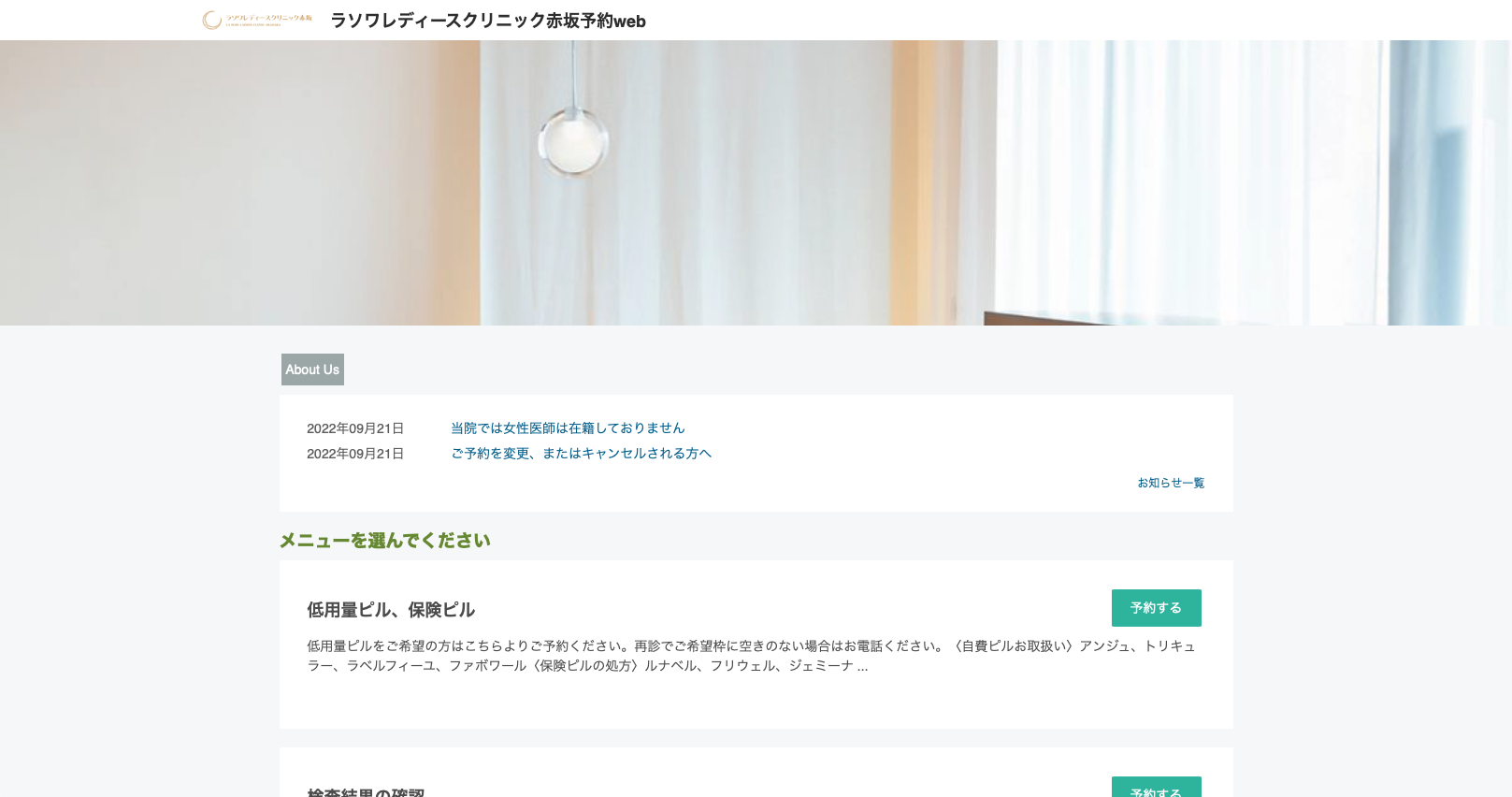Open notice ご予約を変更、またはキャンセルされる方へ

coord(581,453)
